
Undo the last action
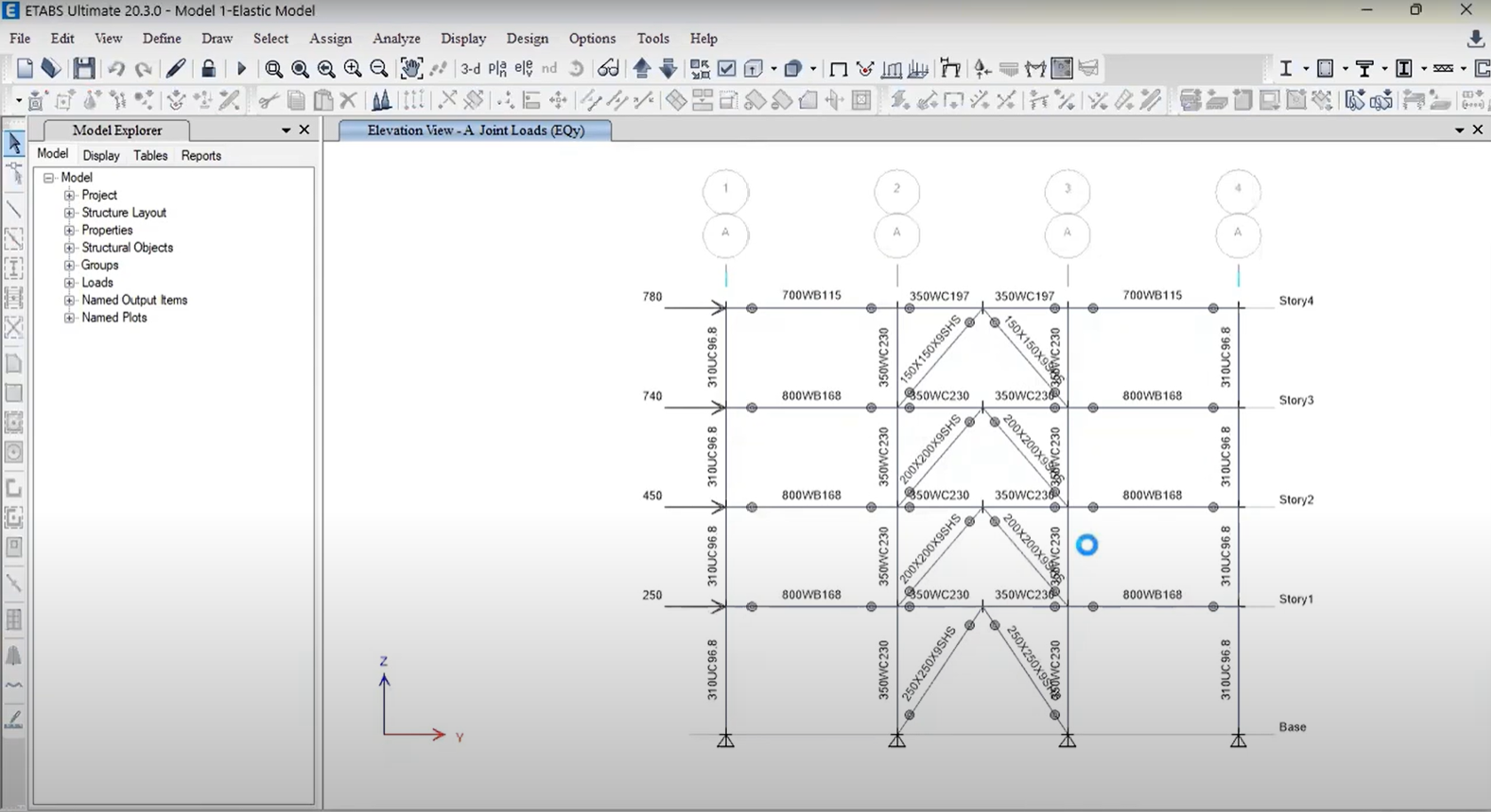pyautogui.click(x=116, y=68)
